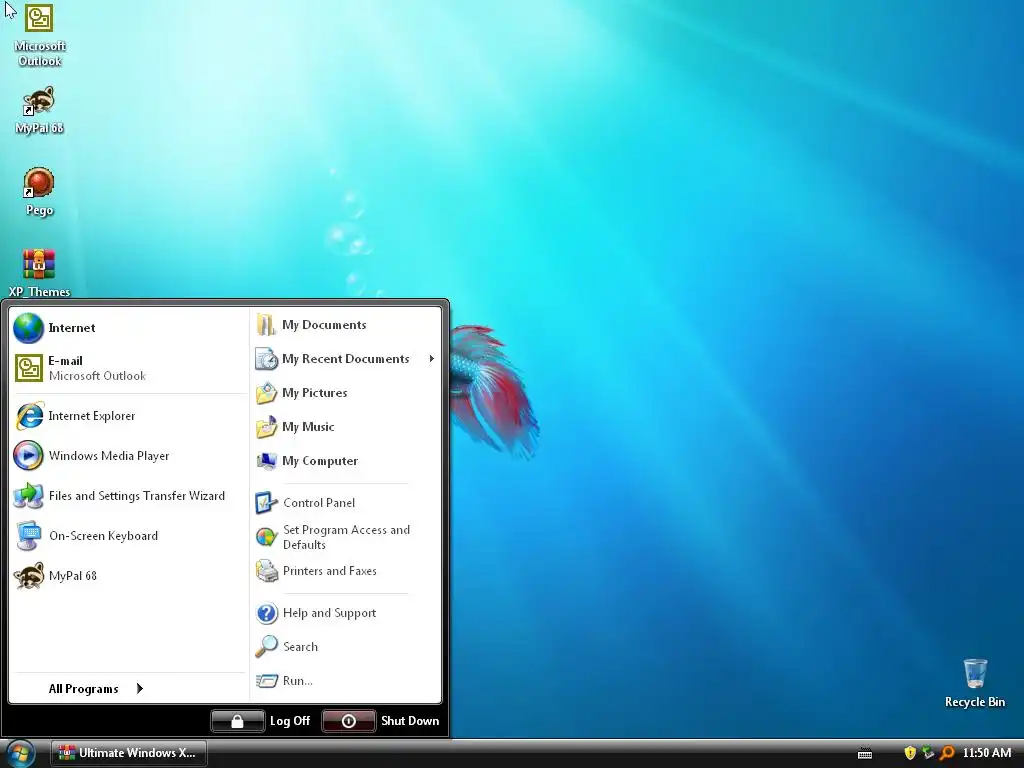This screenshot has height=768, width=1024.
Task: Open On-Screen Keyboard from Start menu
Action: point(127,536)
